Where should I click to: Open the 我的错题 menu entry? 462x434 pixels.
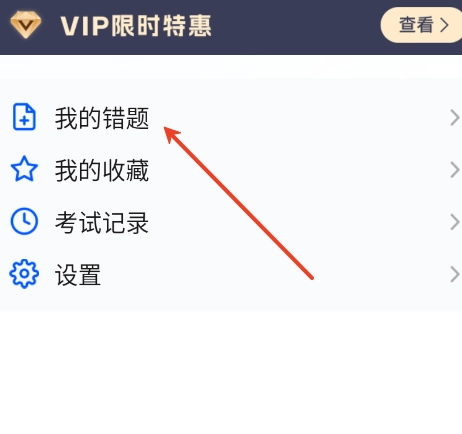(x=231, y=117)
